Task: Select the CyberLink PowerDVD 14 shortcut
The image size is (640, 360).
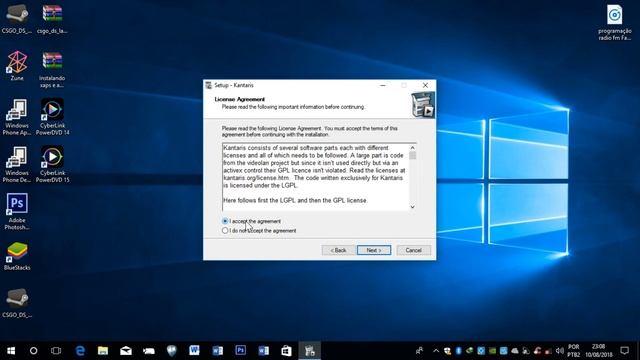Action: coord(52,117)
